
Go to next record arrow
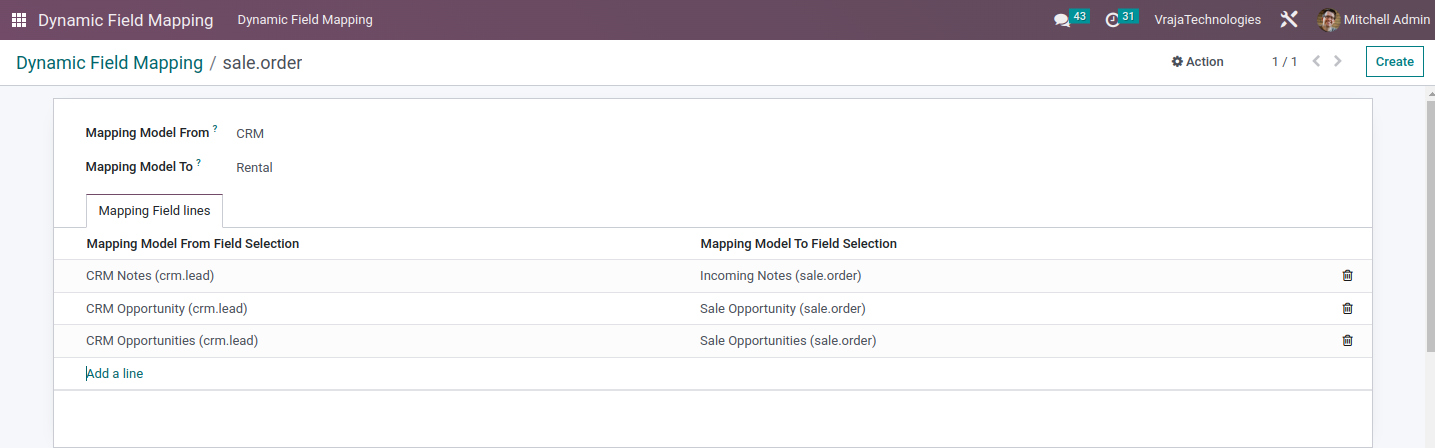1338,62
